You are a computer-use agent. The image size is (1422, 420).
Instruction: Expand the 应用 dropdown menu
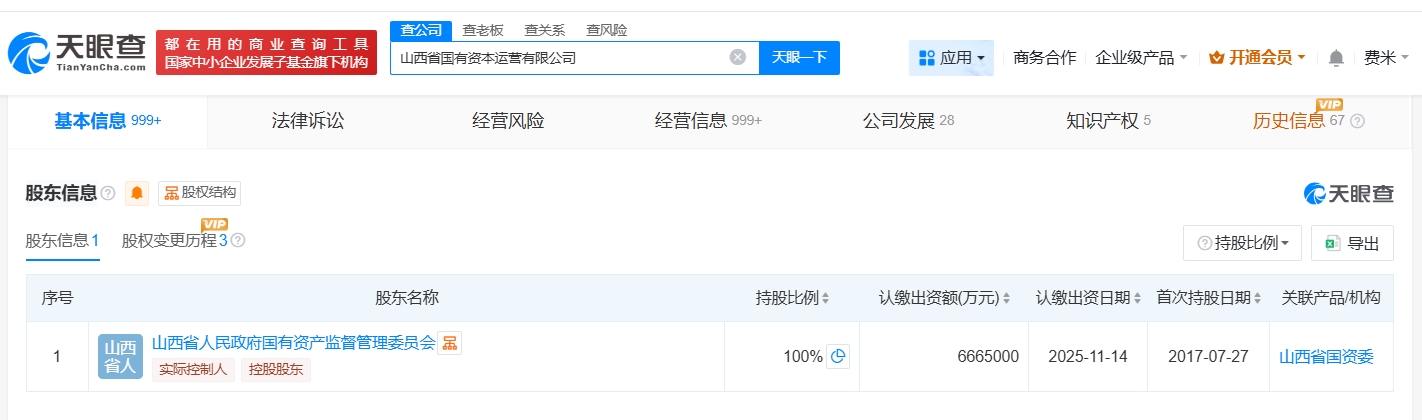coord(951,58)
